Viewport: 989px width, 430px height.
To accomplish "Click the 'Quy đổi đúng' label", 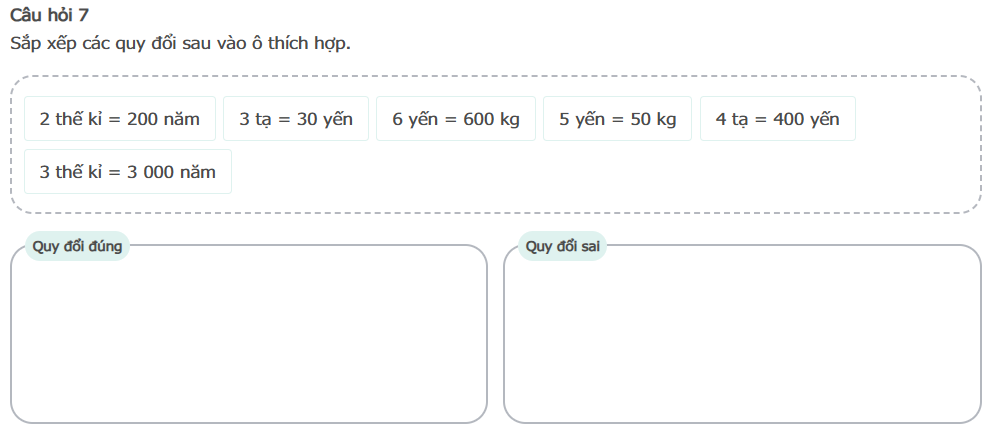I will pos(77,246).
